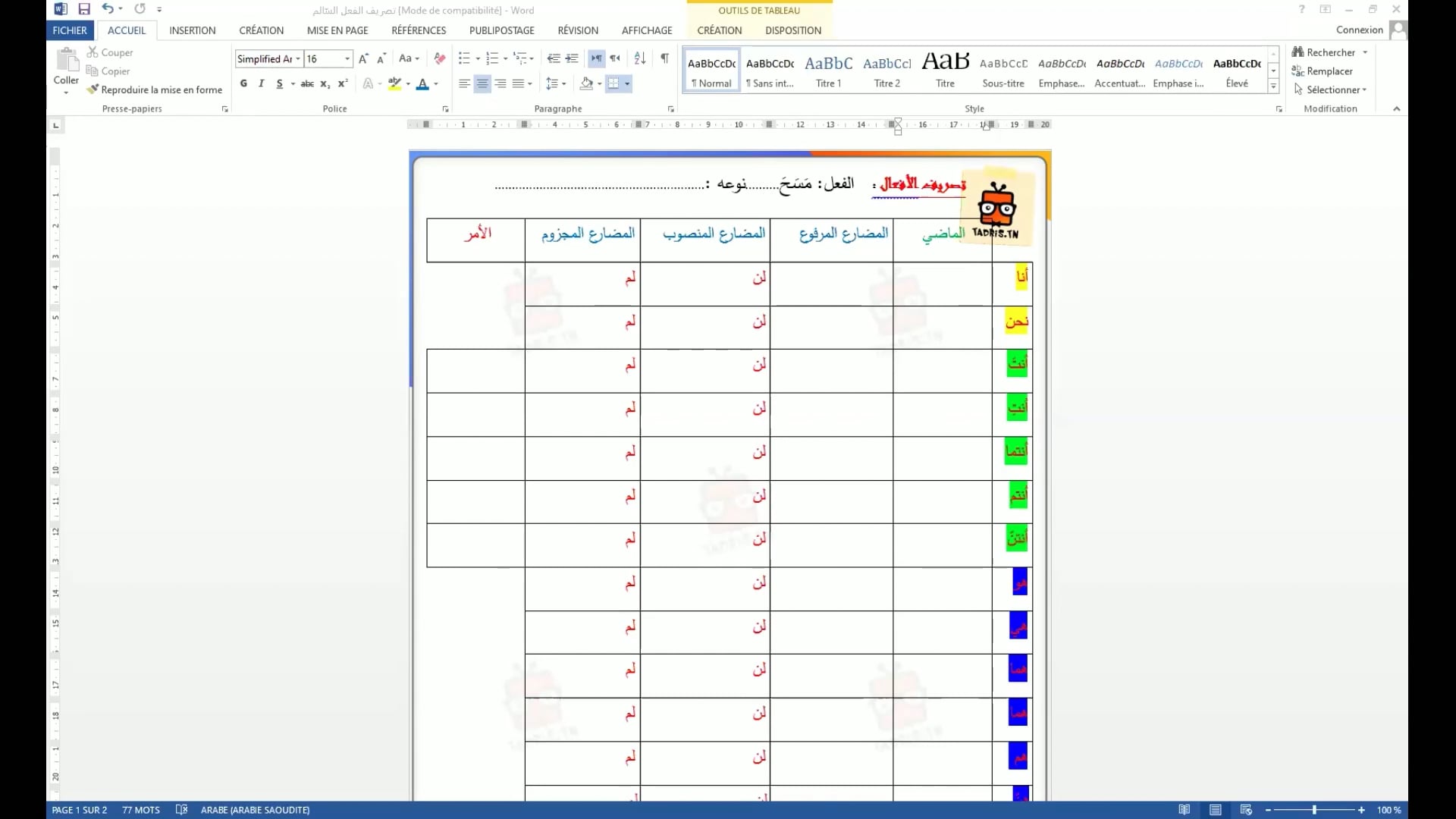The width and height of the screenshot is (1456, 819).
Task: Open the INSERTION ribbon tab
Action: pos(192,30)
